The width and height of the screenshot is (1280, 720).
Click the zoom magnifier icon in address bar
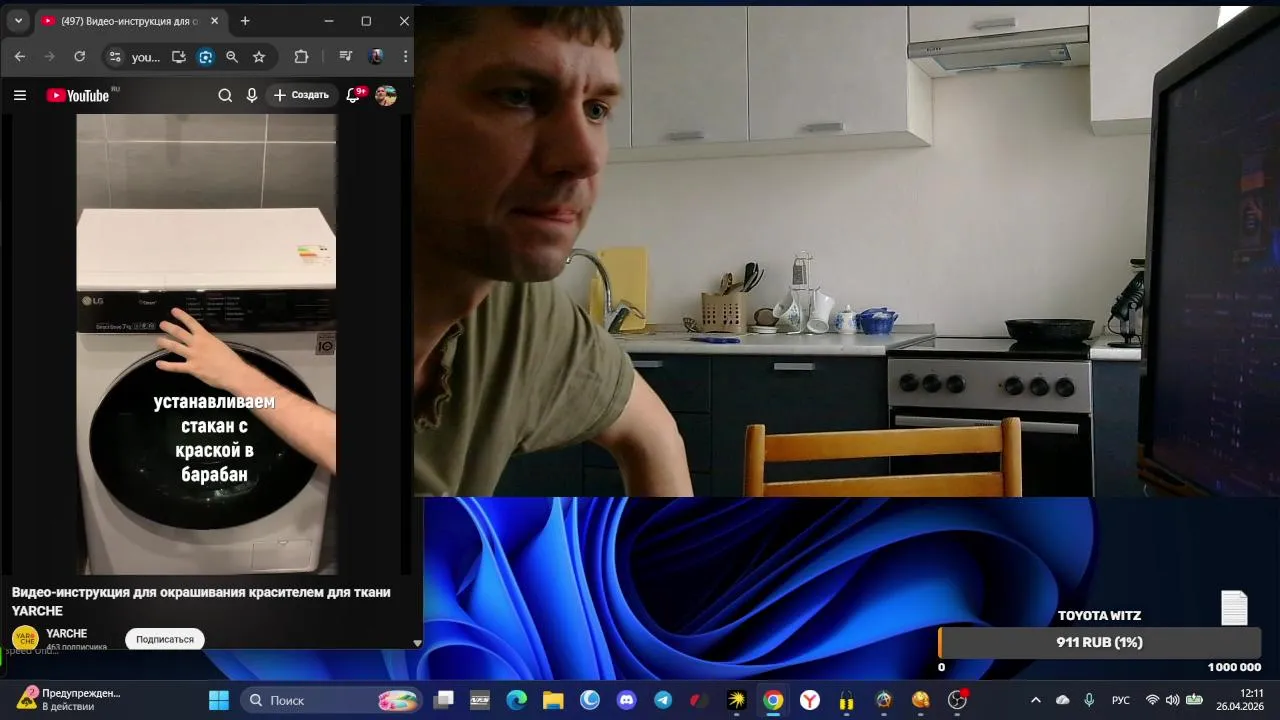coord(232,57)
